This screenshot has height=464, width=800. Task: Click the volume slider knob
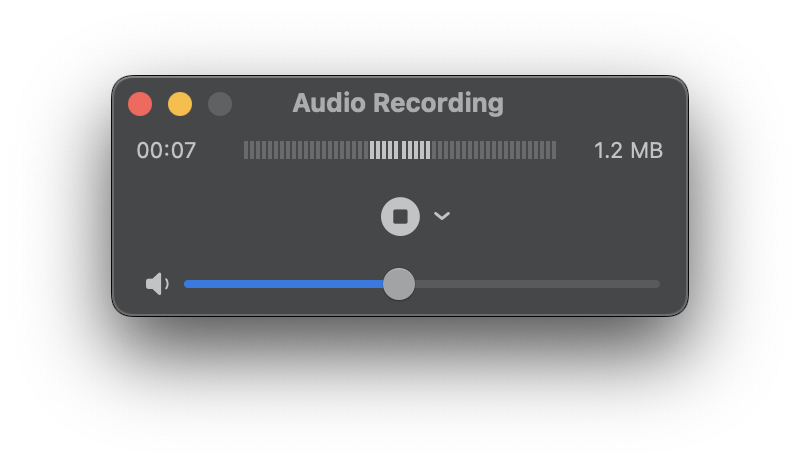[x=399, y=284]
